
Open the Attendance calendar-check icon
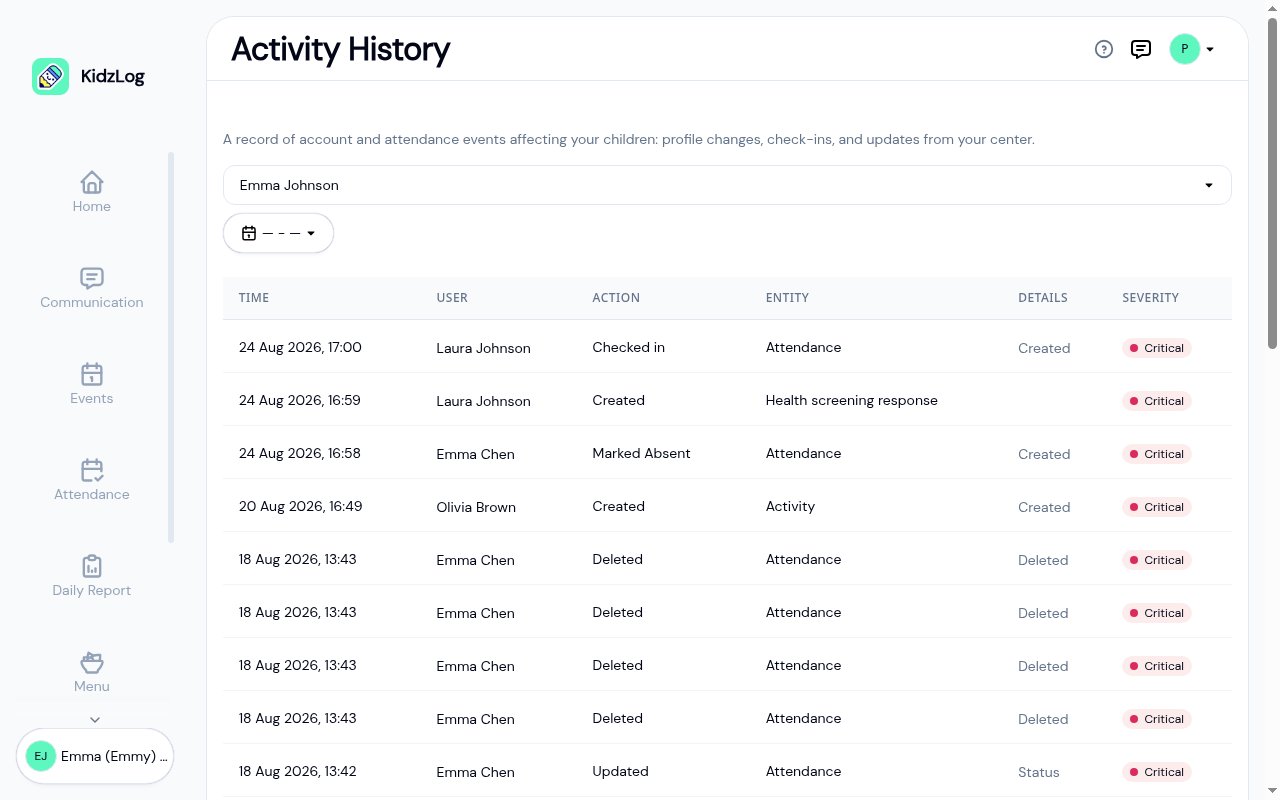[x=92, y=470]
